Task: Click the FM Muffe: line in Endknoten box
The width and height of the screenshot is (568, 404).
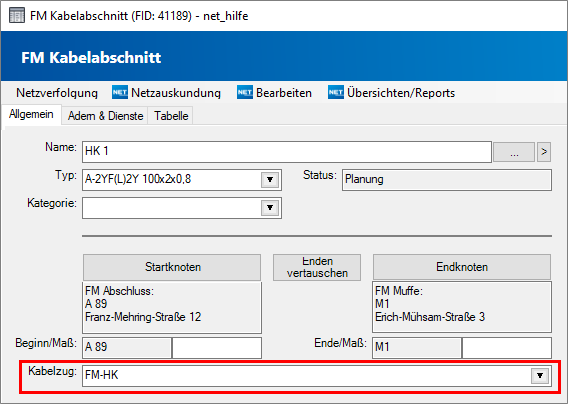Action: point(399,291)
